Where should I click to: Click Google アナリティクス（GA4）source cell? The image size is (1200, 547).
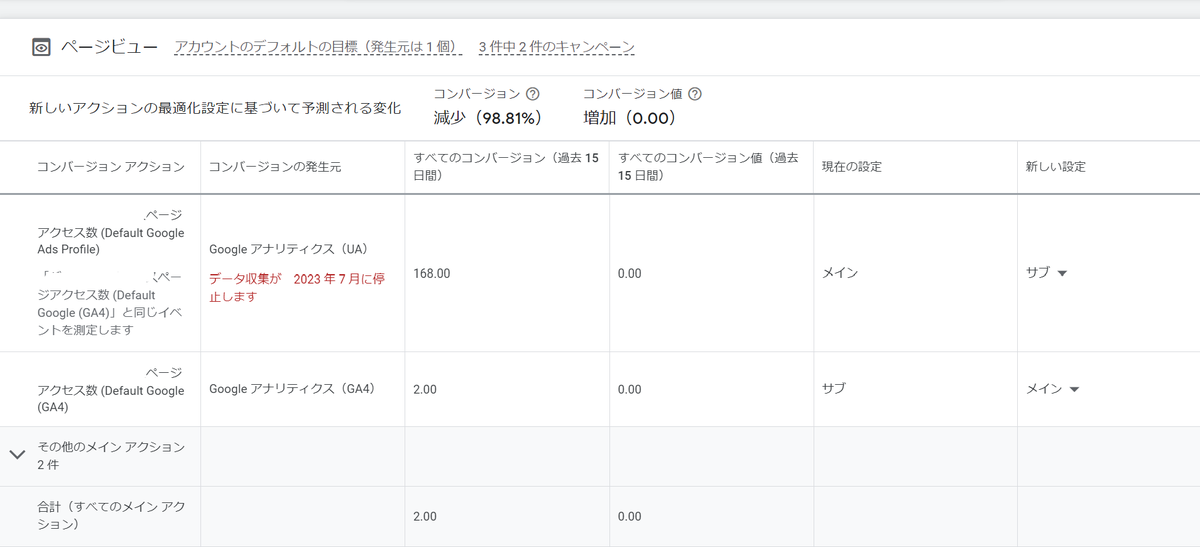coord(292,389)
